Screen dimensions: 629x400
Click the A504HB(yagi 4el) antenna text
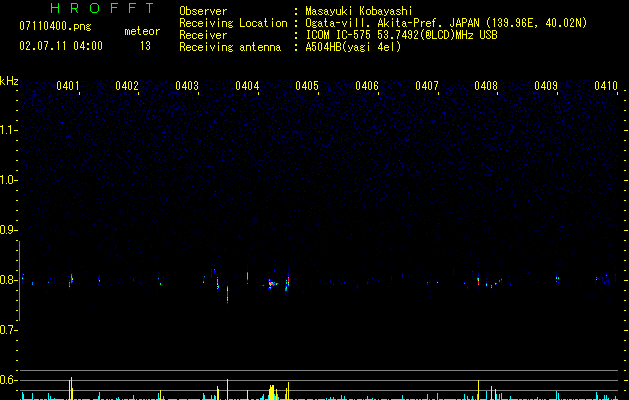tap(353, 47)
